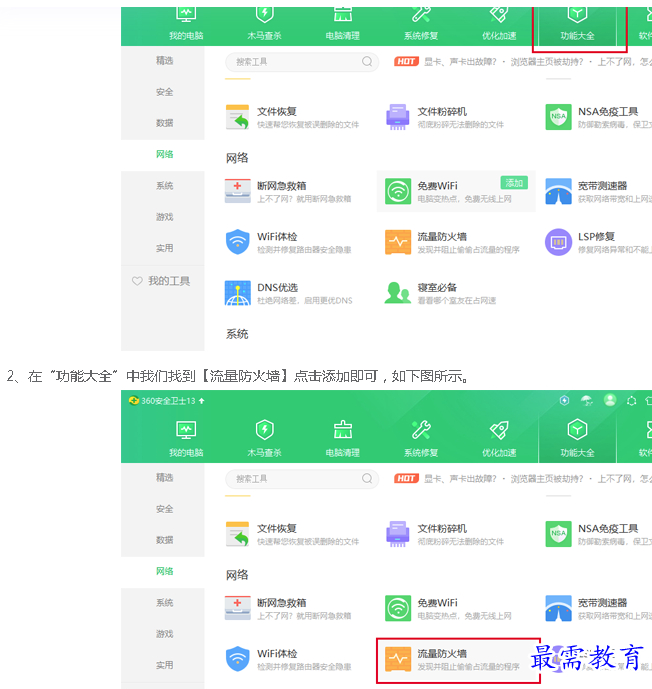This screenshot has width=652, height=689.
Task: Open 电脑清理 tab in lower window
Action: pos(343,438)
